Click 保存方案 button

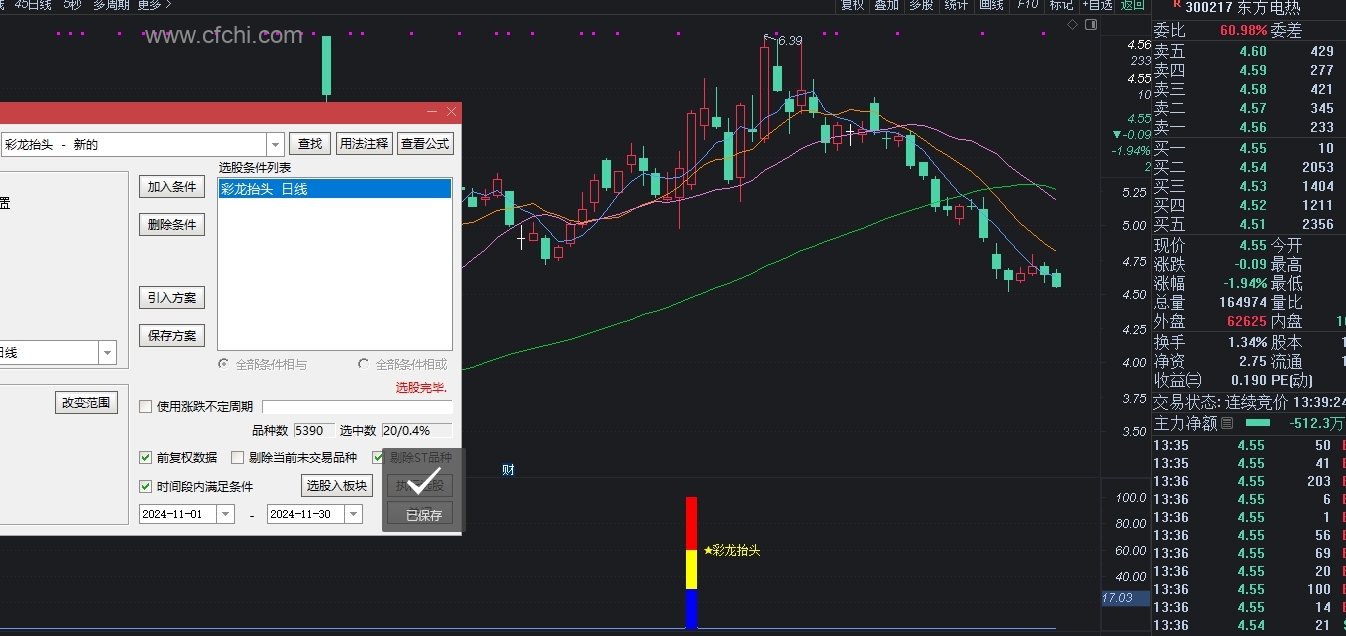click(172, 336)
